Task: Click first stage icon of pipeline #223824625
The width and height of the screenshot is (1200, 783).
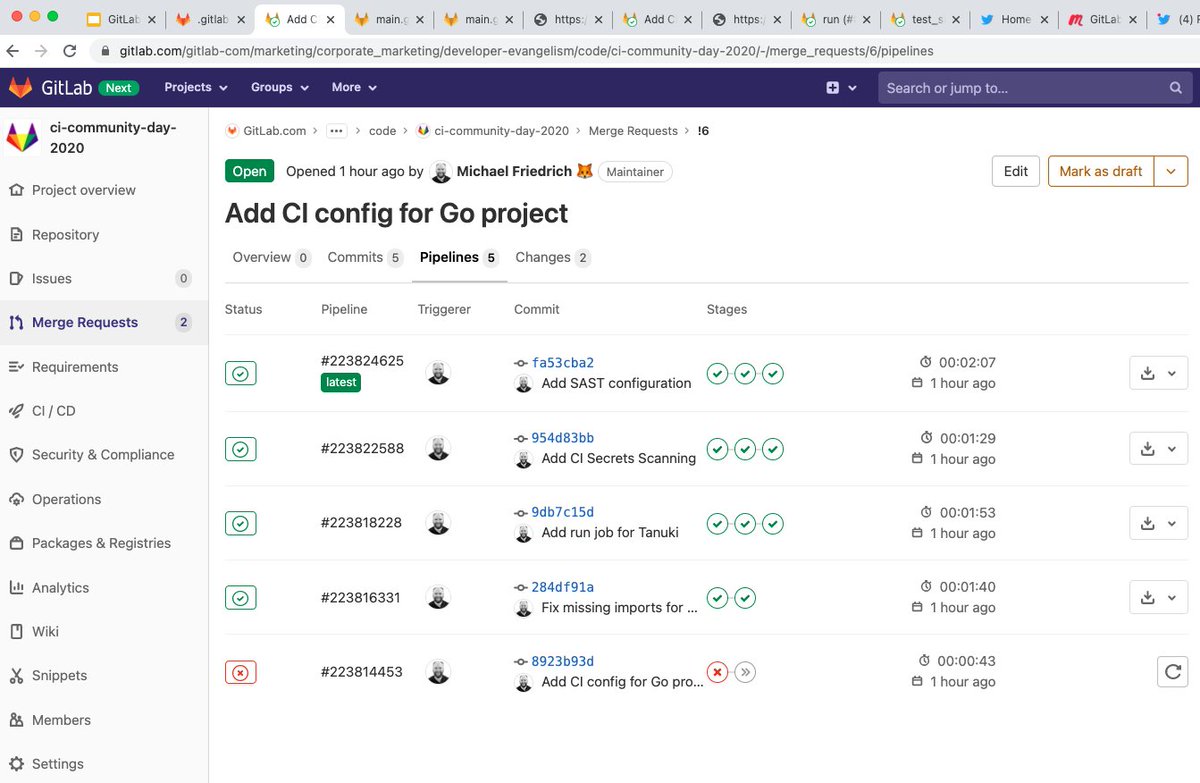Action: 717,374
